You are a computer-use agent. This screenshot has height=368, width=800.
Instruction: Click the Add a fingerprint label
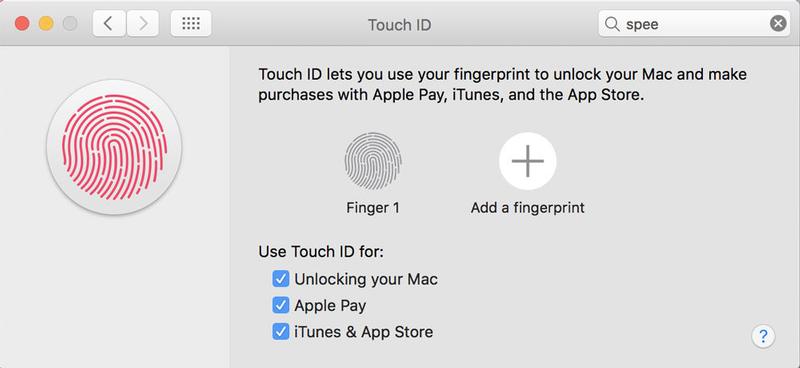point(528,208)
